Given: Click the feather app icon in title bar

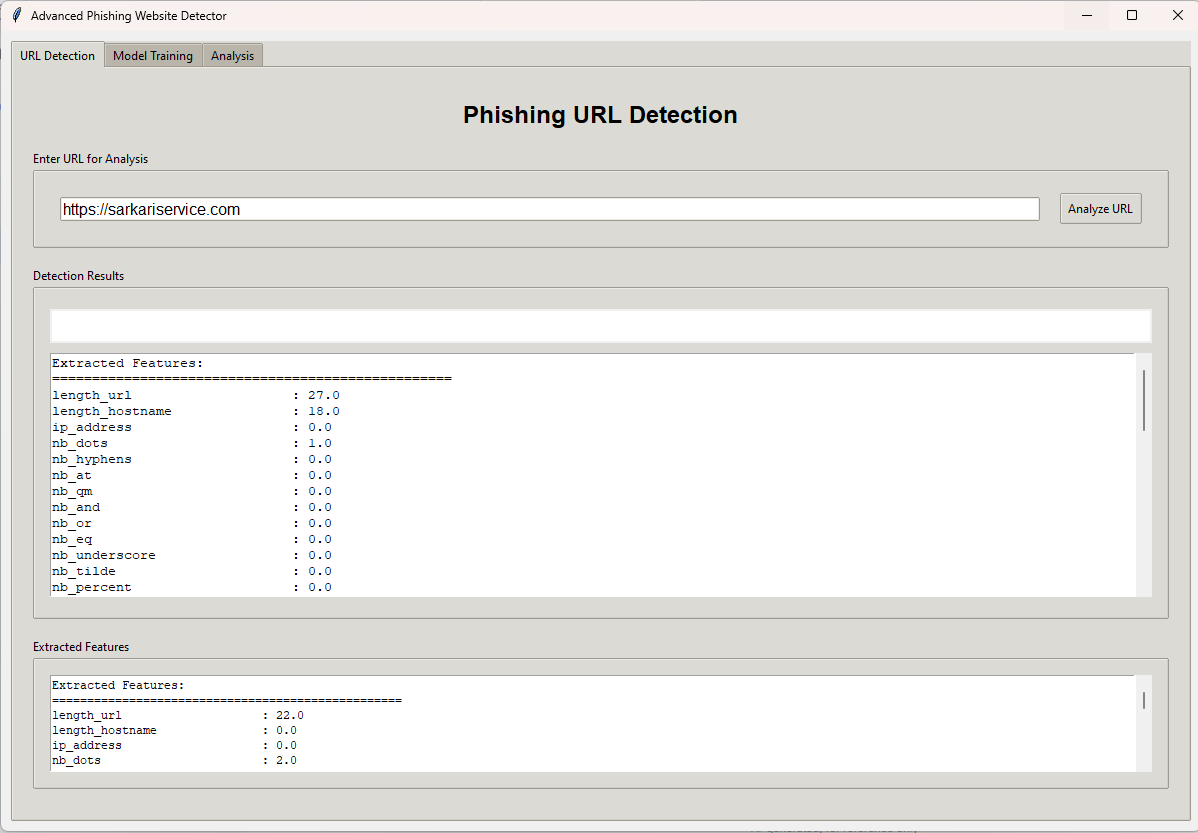Looking at the screenshot, I should (16, 16).
